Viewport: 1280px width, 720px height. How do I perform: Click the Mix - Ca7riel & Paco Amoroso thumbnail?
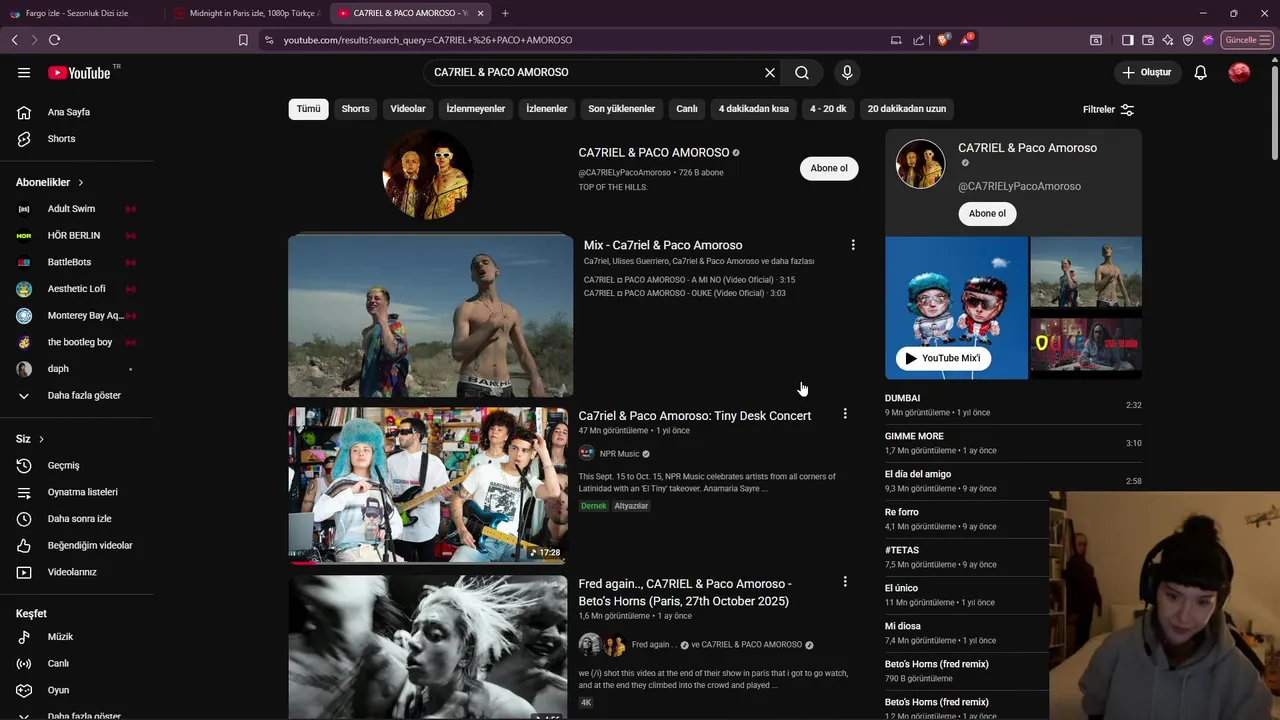431,316
